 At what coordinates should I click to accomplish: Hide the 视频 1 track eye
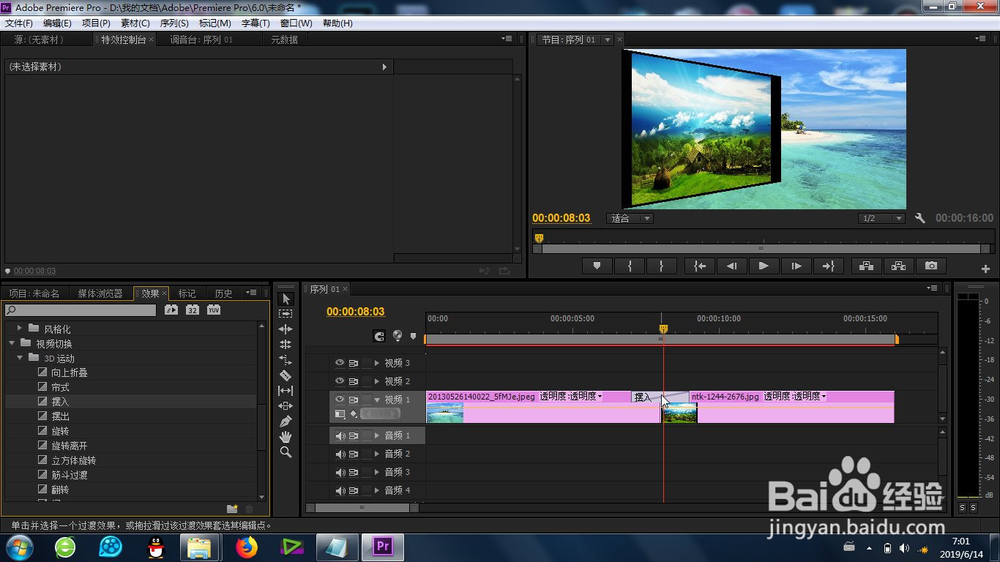[339, 399]
